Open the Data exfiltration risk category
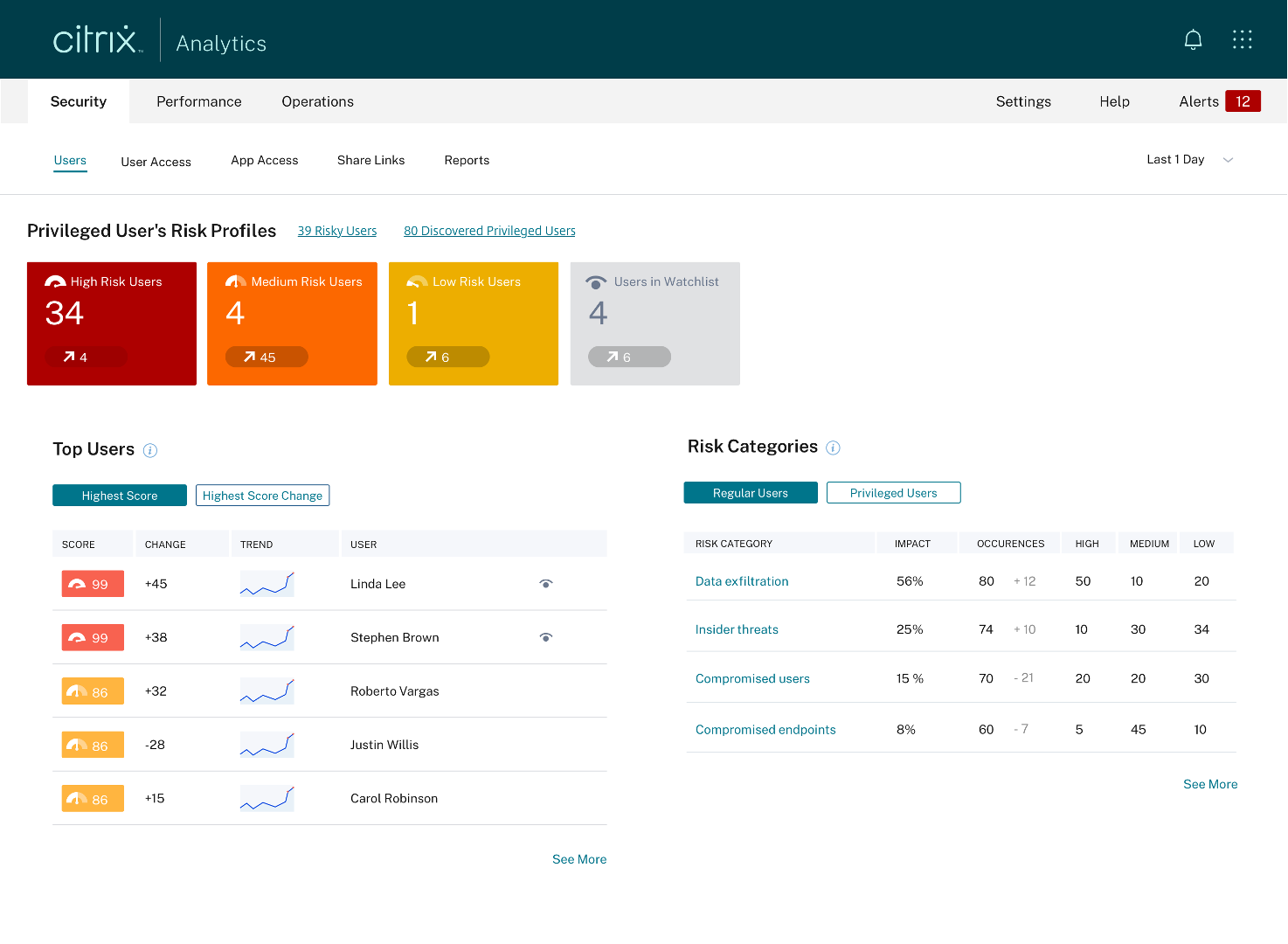1288x944 pixels. pyautogui.click(x=742, y=581)
